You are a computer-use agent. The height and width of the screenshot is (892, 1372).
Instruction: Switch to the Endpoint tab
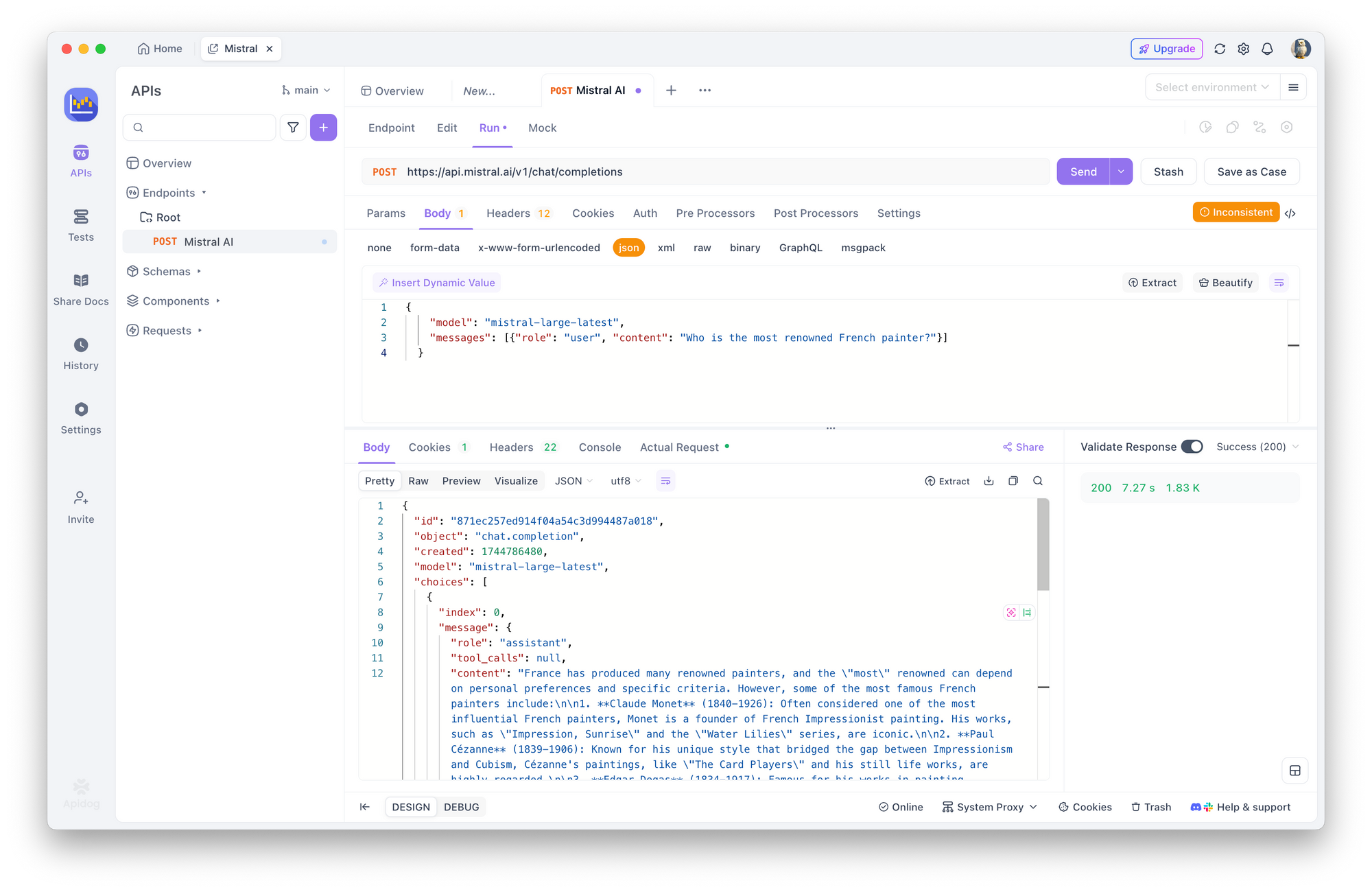[391, 128]
